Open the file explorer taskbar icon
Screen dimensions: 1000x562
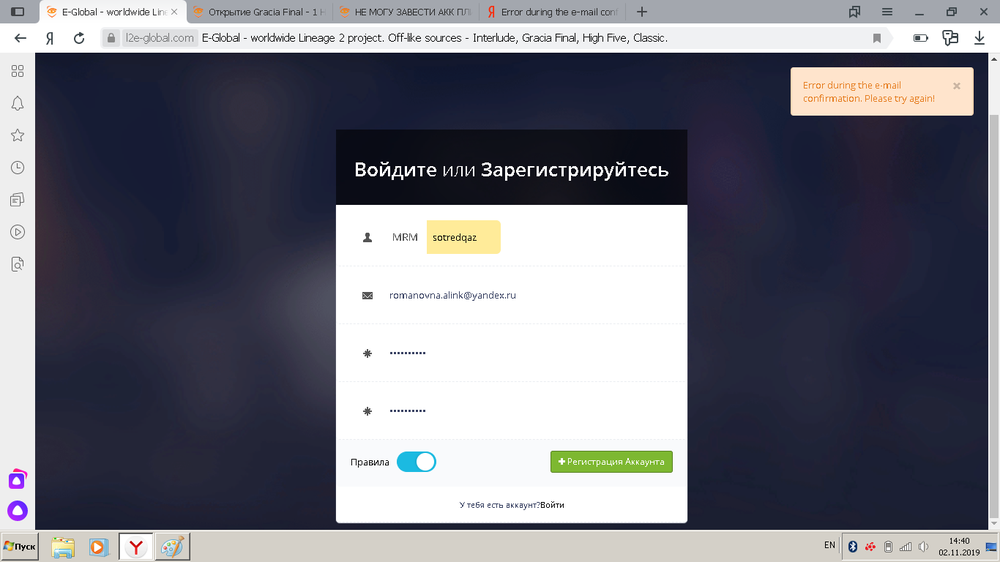coord(63,547)
